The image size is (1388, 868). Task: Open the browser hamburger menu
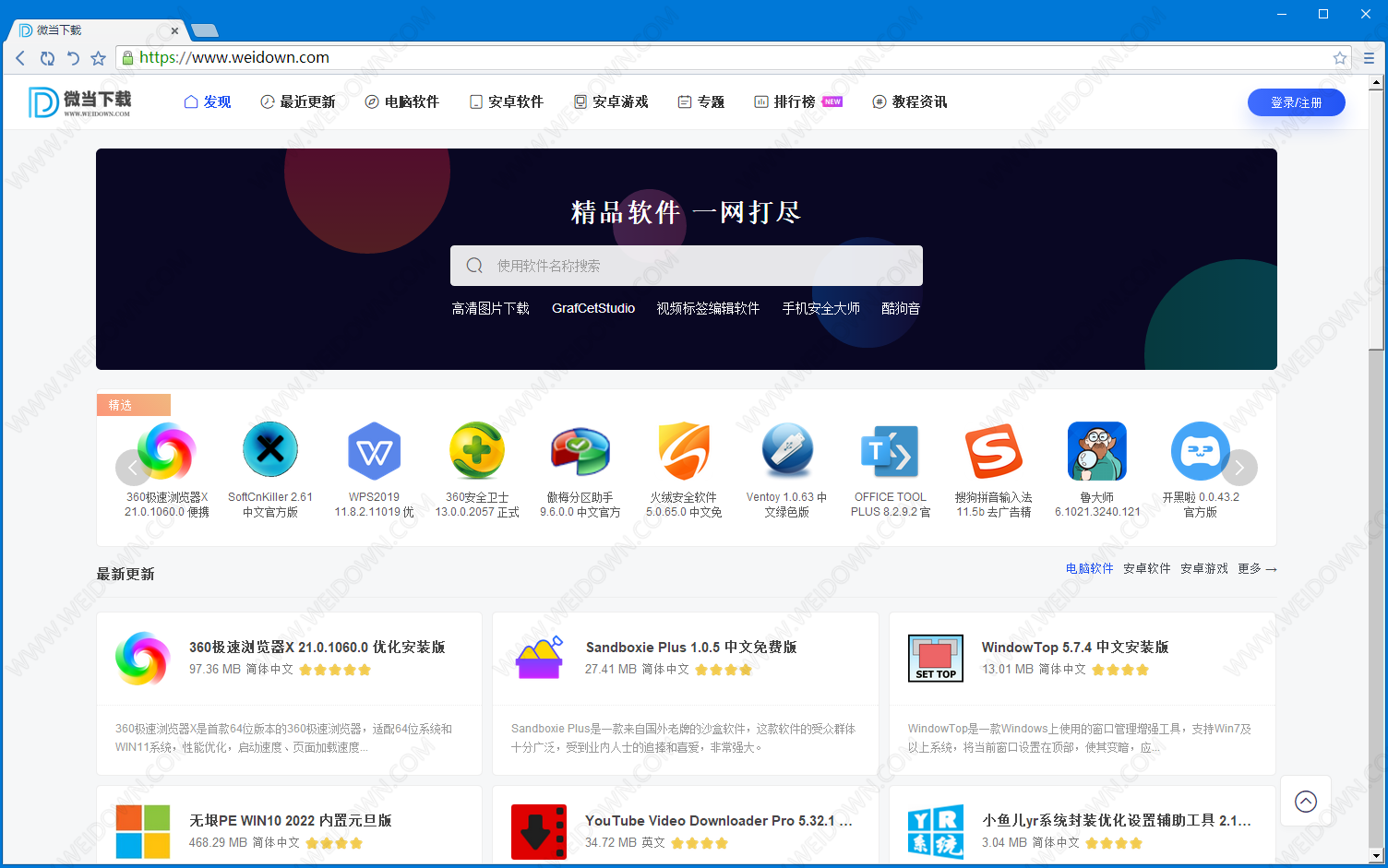(1369, 57)
